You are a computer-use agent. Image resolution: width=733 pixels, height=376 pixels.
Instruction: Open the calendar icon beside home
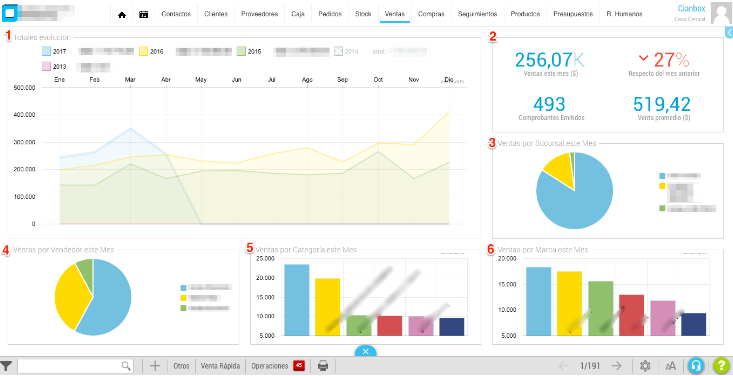tap(144, 14)
